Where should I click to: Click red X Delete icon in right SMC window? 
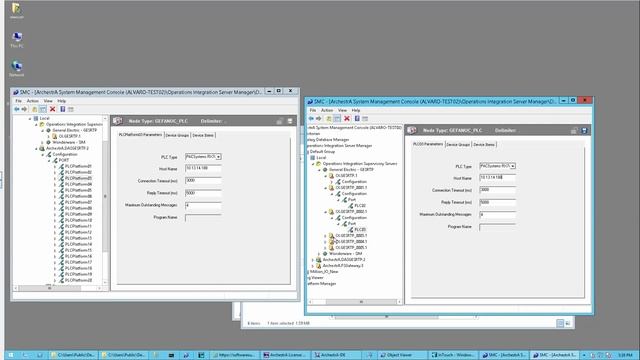tap(347, 119)
